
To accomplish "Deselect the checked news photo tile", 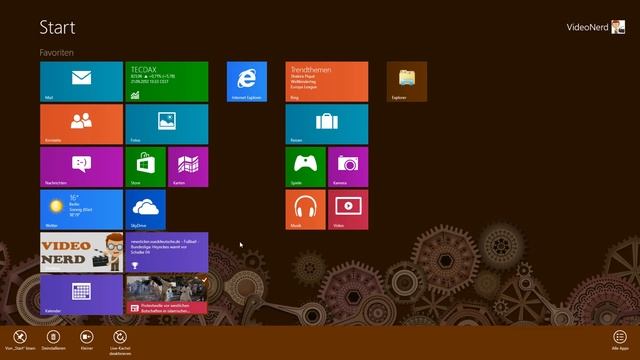I will click(167, 295).
